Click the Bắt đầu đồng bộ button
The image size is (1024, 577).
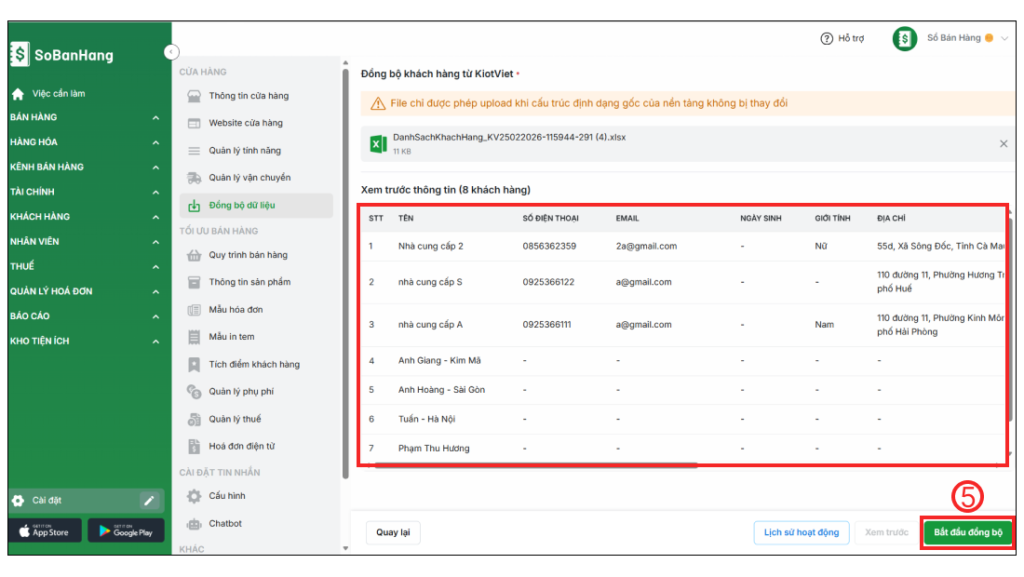(967, 532)
